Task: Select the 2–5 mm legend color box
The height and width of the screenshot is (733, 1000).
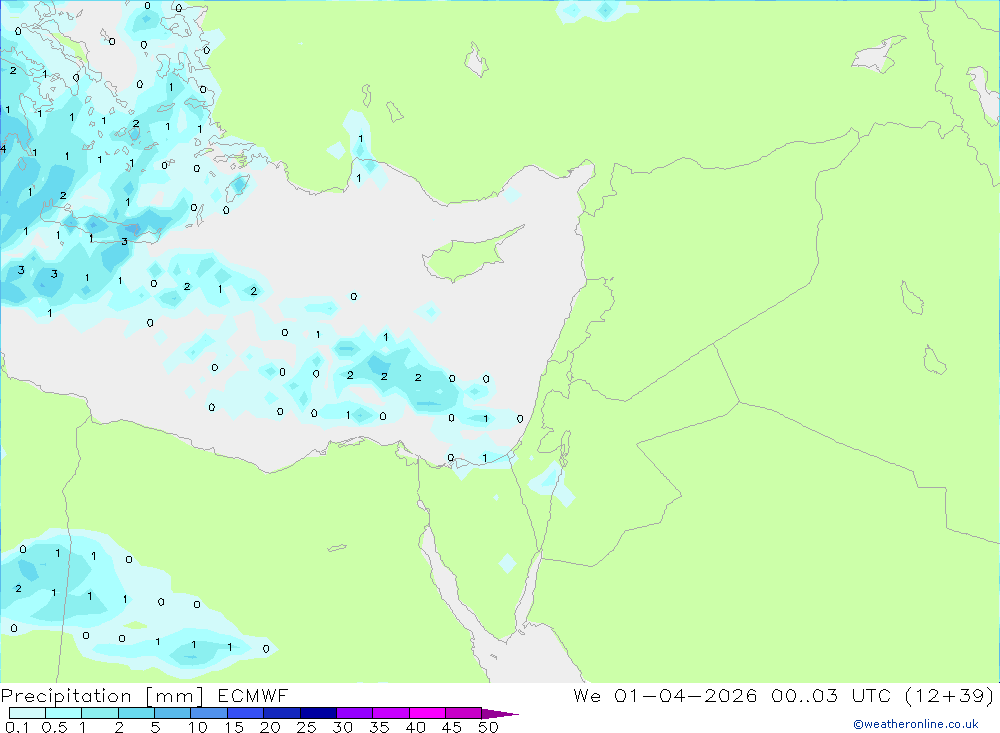Action: tap(136, 713)
